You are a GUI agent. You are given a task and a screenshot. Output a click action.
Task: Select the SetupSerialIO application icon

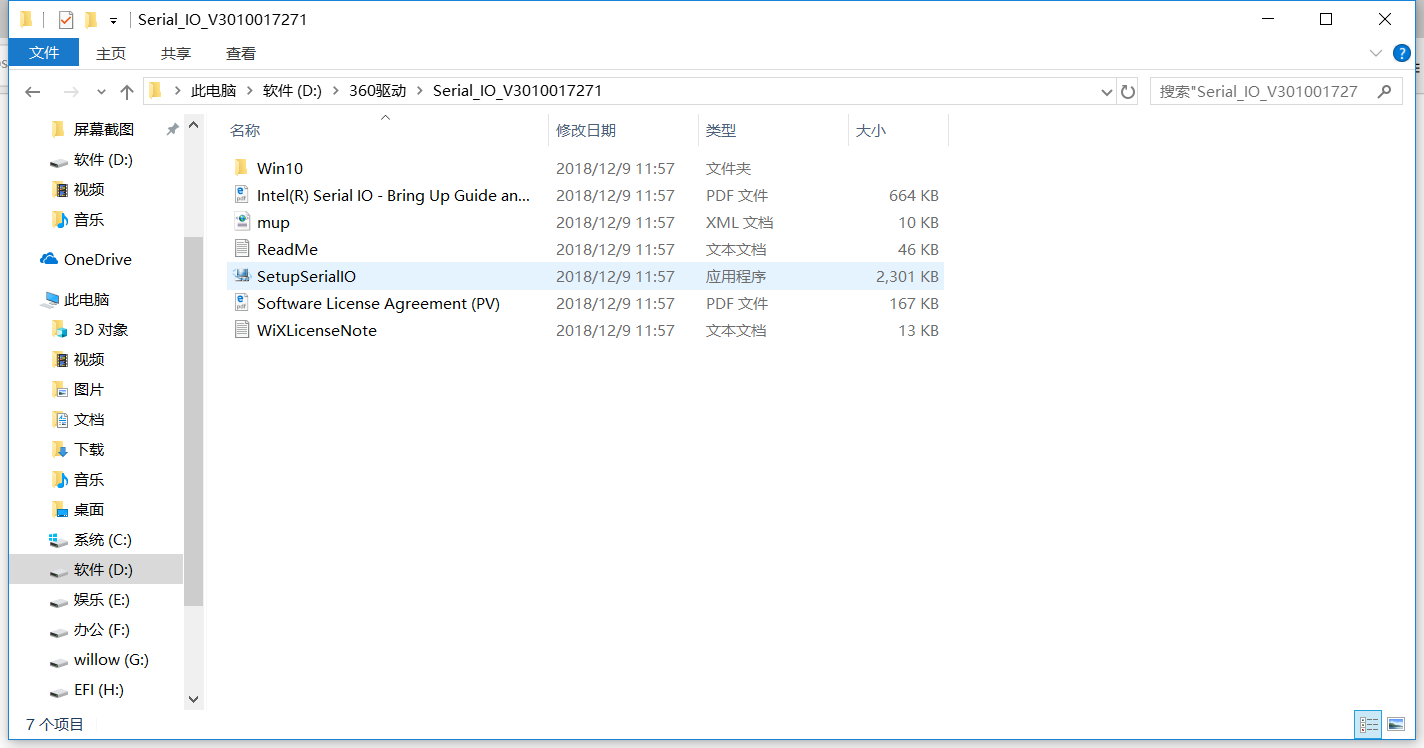click(241, 276)
